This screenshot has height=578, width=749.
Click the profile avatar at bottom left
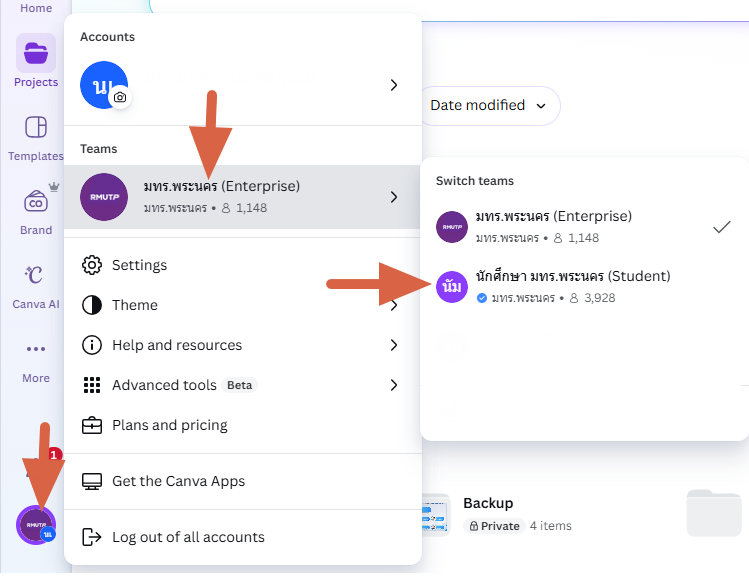point(36,525)
